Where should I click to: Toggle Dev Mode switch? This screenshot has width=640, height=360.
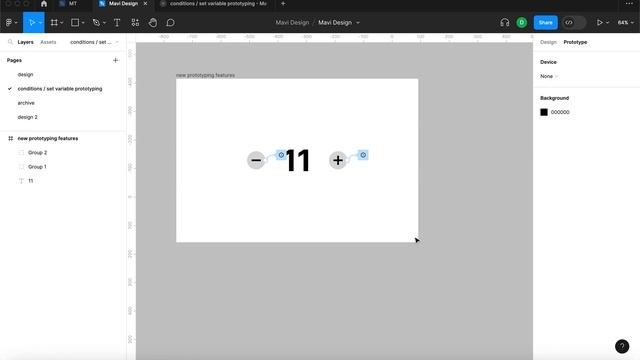pyautogui.click(x=574, y=23)
